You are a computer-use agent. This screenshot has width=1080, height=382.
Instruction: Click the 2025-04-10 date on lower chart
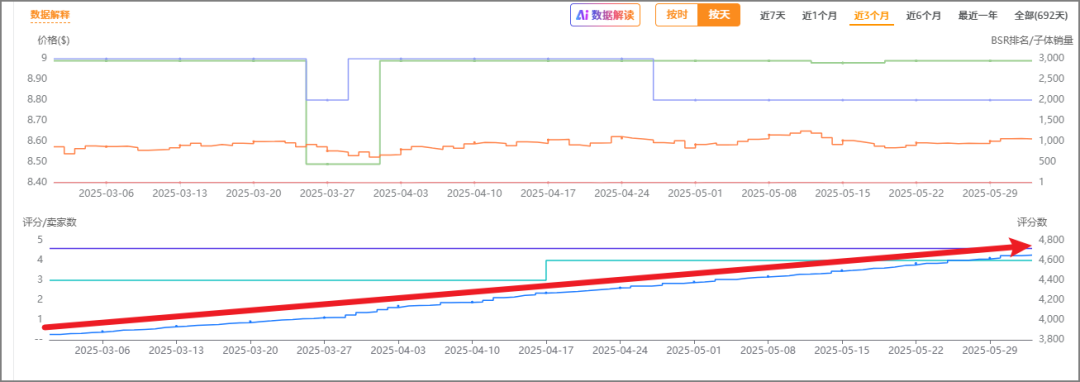pos(472,350)
